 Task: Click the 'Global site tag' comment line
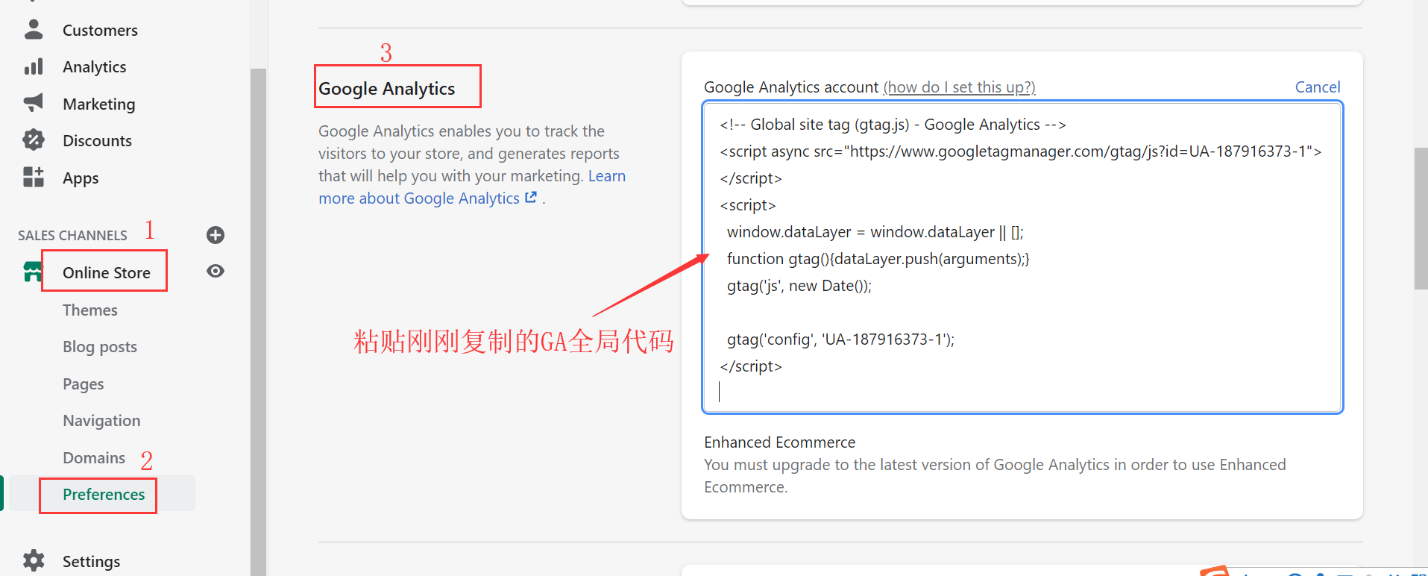893,124
